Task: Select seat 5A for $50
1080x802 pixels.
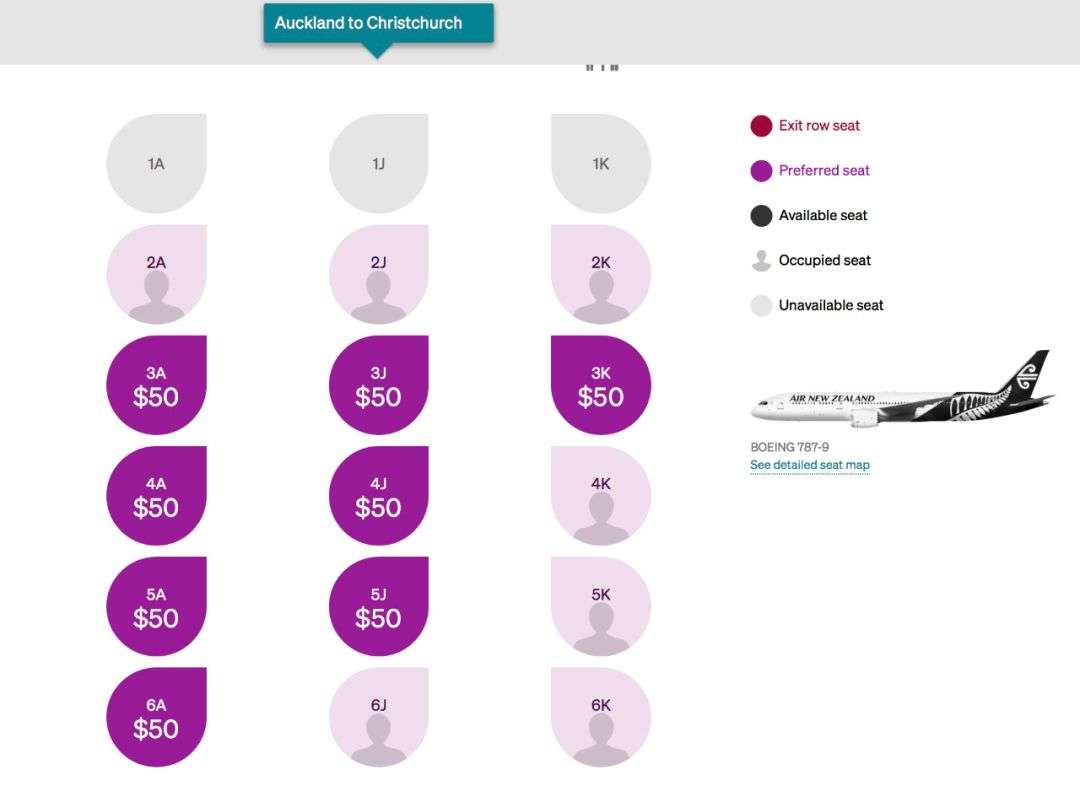Action: [156, 606]
